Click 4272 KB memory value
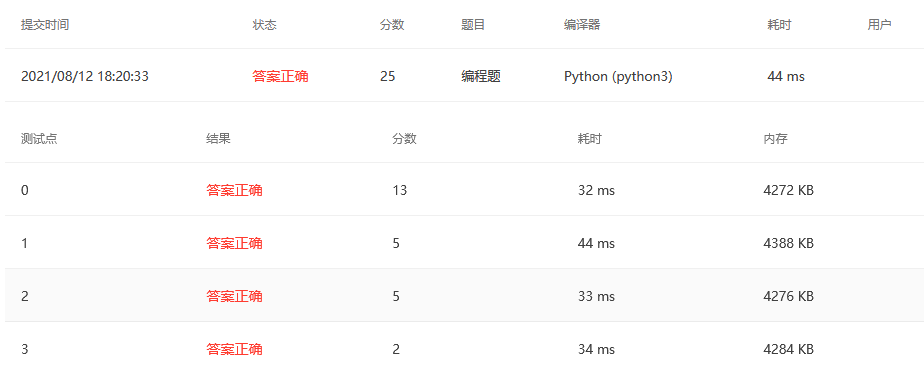Image resolution: width=924 pixels, height=371 pixels. coord(788,190)
